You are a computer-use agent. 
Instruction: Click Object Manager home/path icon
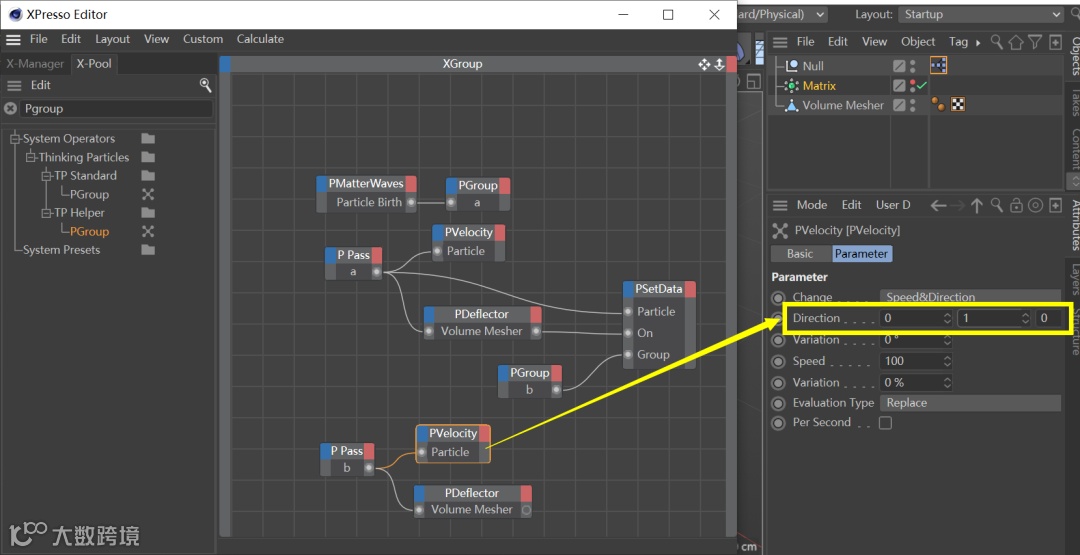[1016, 42]
